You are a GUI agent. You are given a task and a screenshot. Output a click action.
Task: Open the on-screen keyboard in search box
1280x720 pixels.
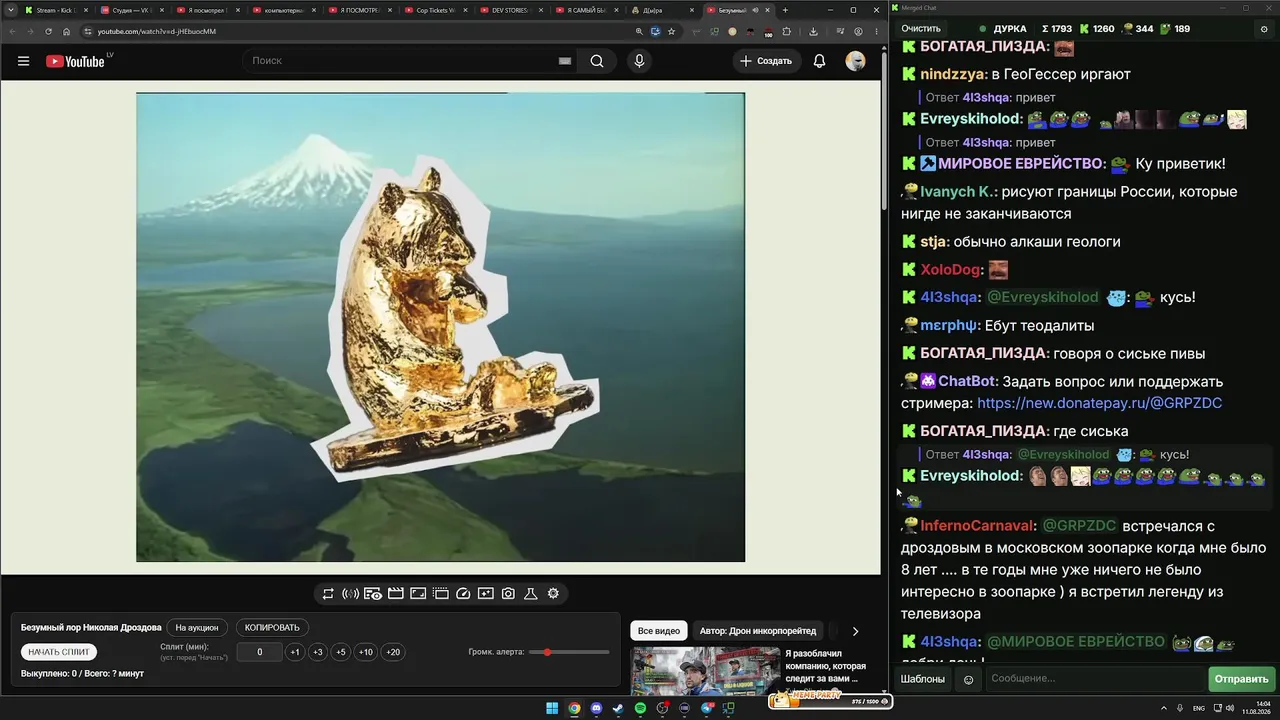(565, 61)
